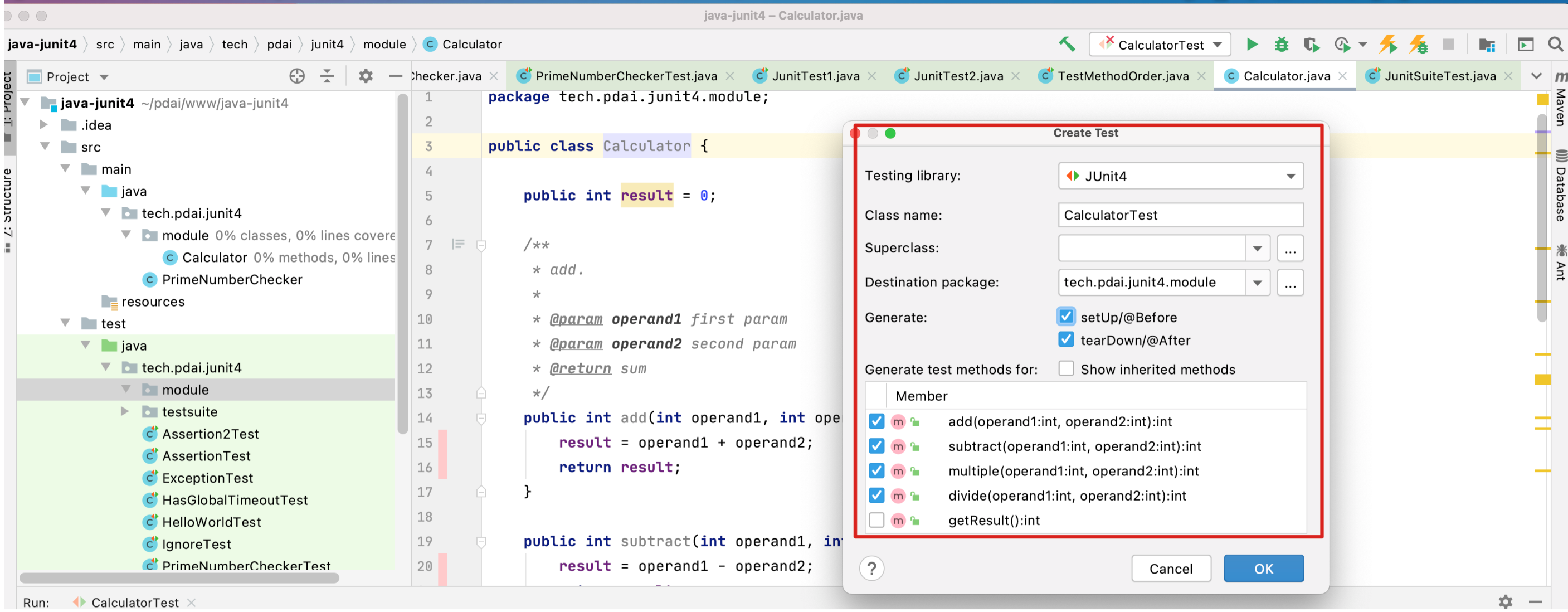Run with coverage shield icon
The image size is (1568, 612).
point(1311,45)
